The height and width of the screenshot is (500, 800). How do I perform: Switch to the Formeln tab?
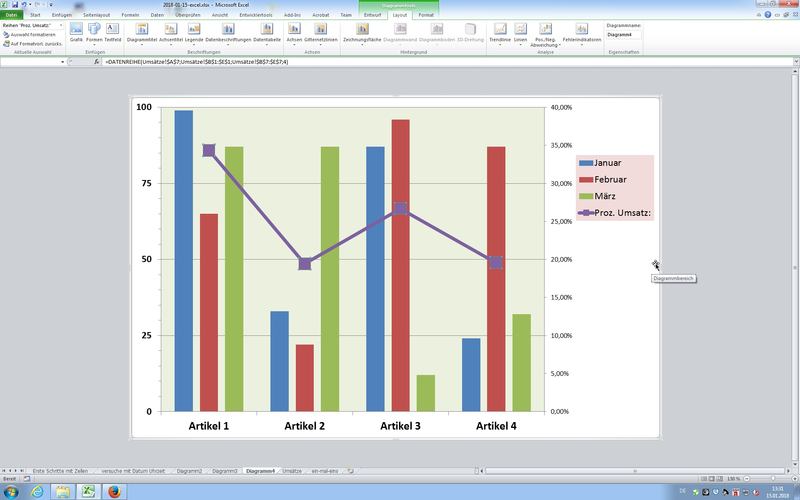point(130,15)
